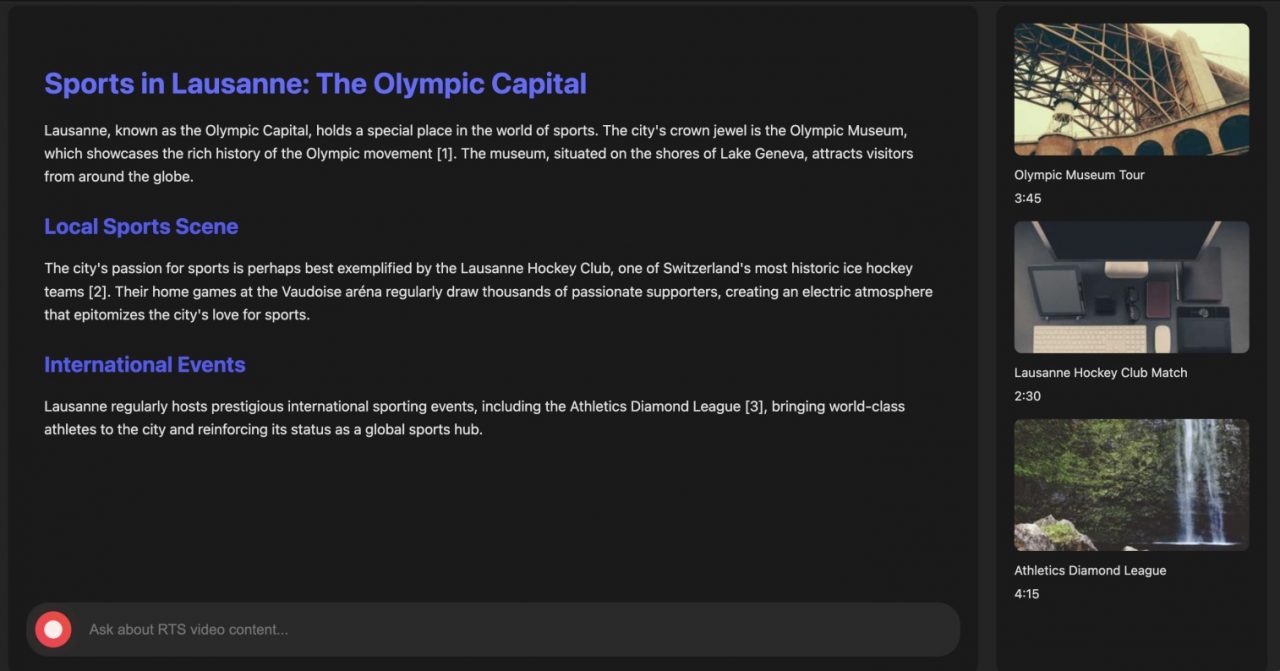Focus the Ask about RTS video content field

click(x=515, y=629)
